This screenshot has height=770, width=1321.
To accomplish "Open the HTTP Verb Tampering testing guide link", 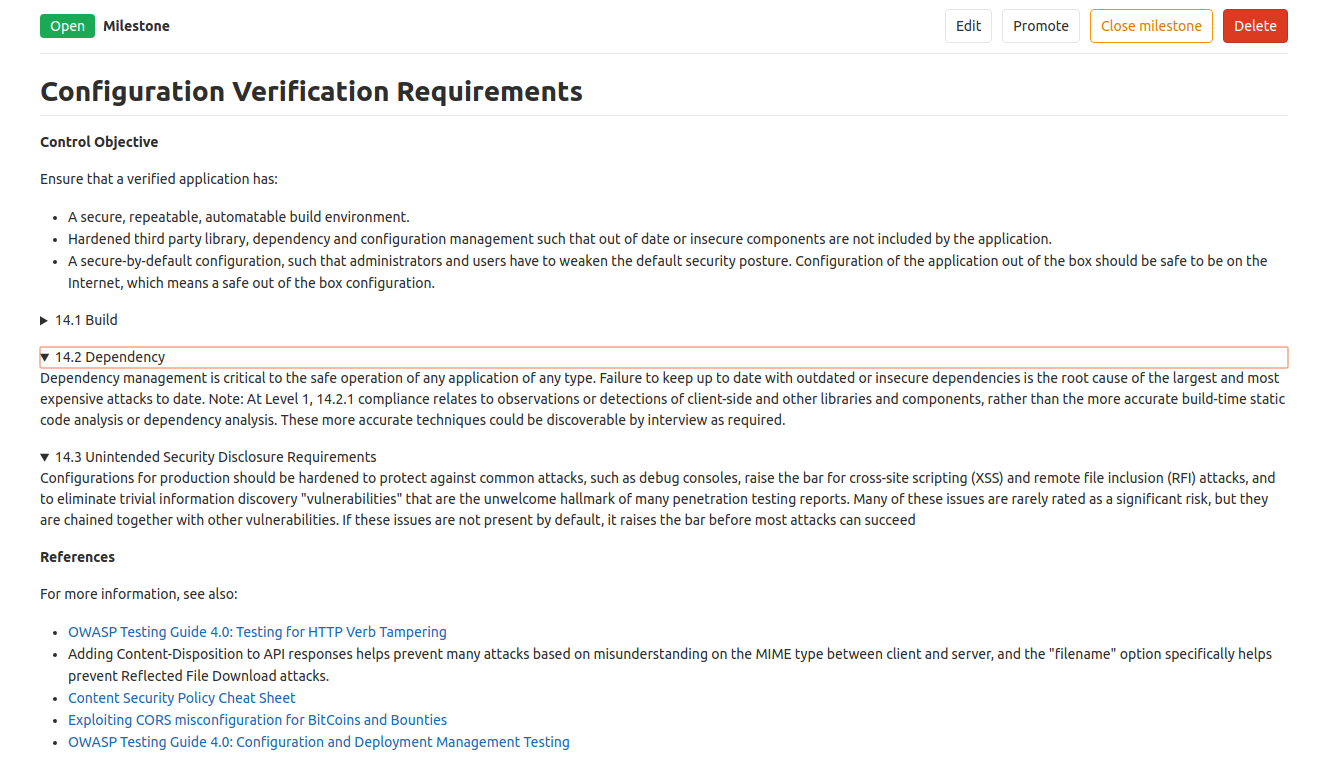I will 257,632.
